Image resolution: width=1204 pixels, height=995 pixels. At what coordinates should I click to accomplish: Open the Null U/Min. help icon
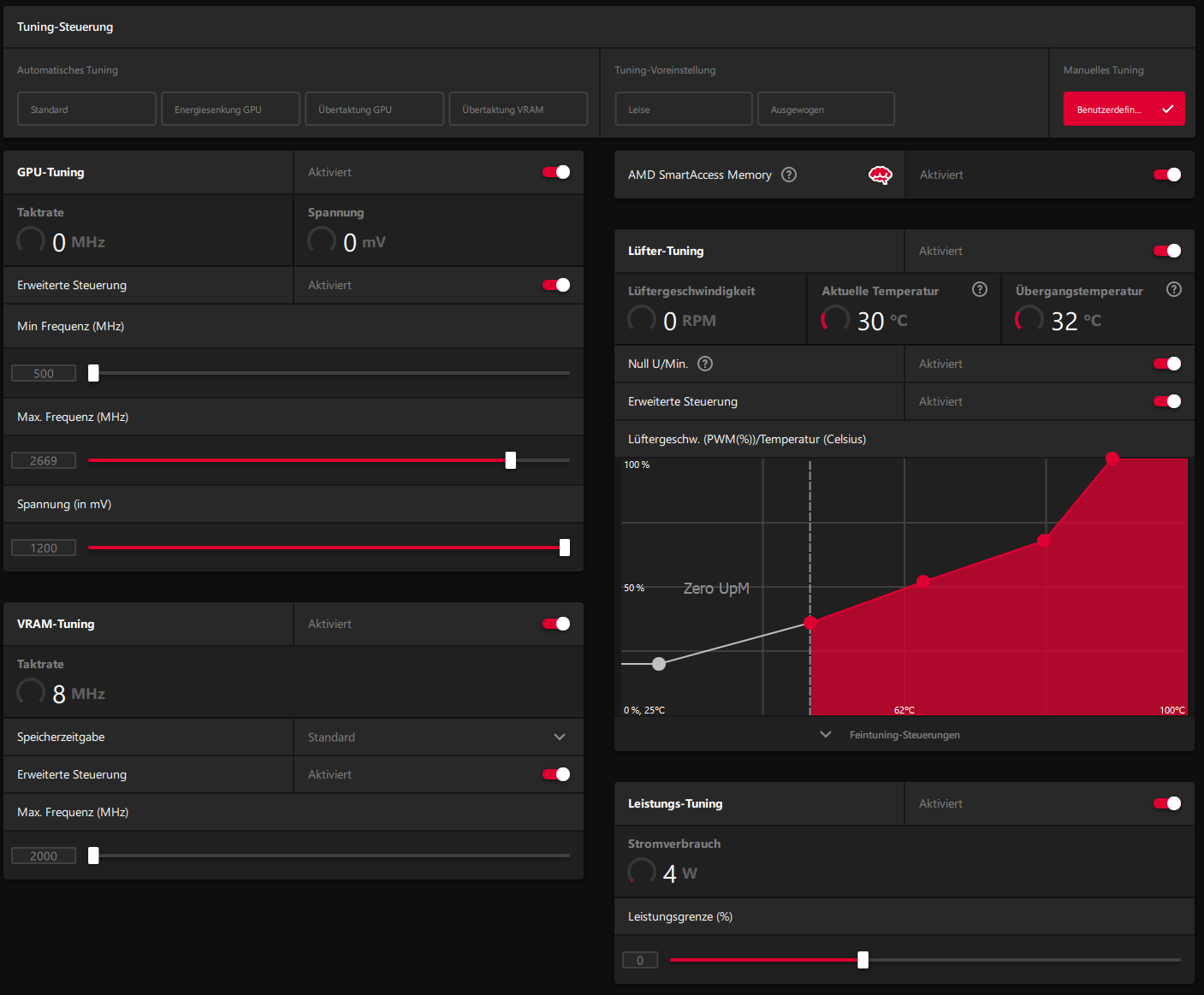click(x=705, y=364)
